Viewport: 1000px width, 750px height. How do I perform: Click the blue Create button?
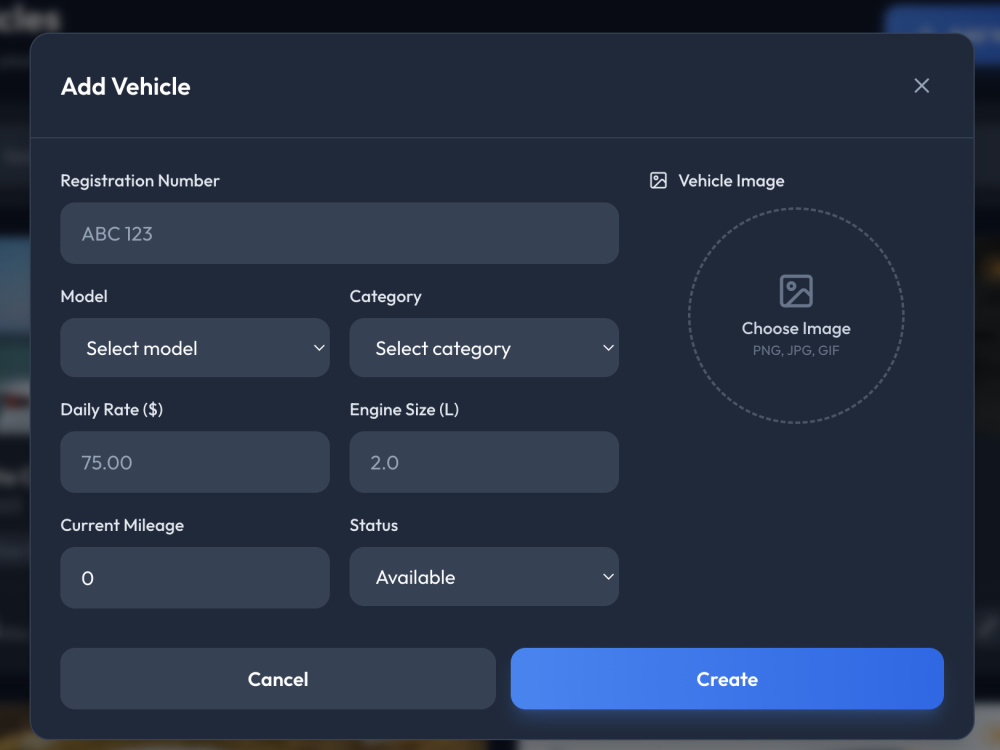tap(727, 679)
